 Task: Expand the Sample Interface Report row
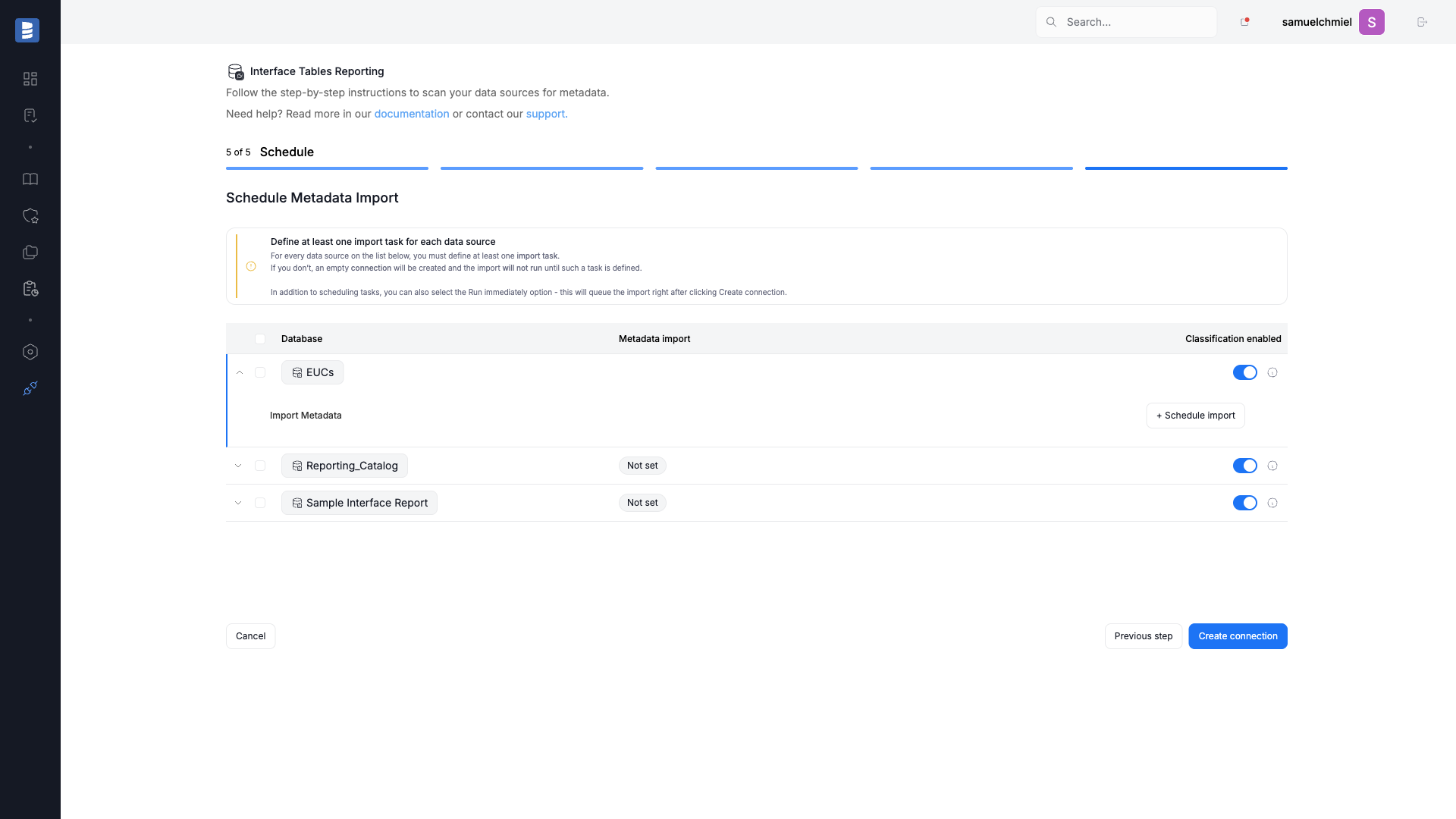pos(238,503)
